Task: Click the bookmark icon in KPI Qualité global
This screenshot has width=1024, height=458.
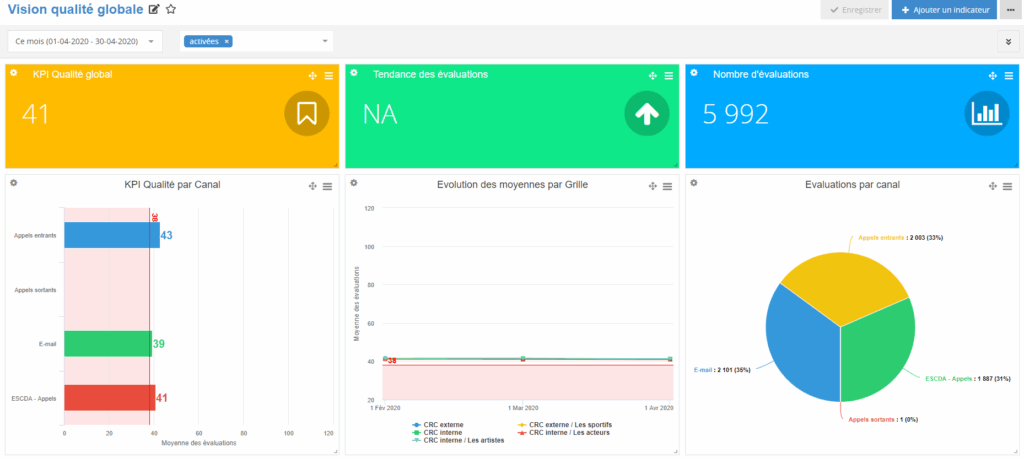Action: (x=307, y=114)
